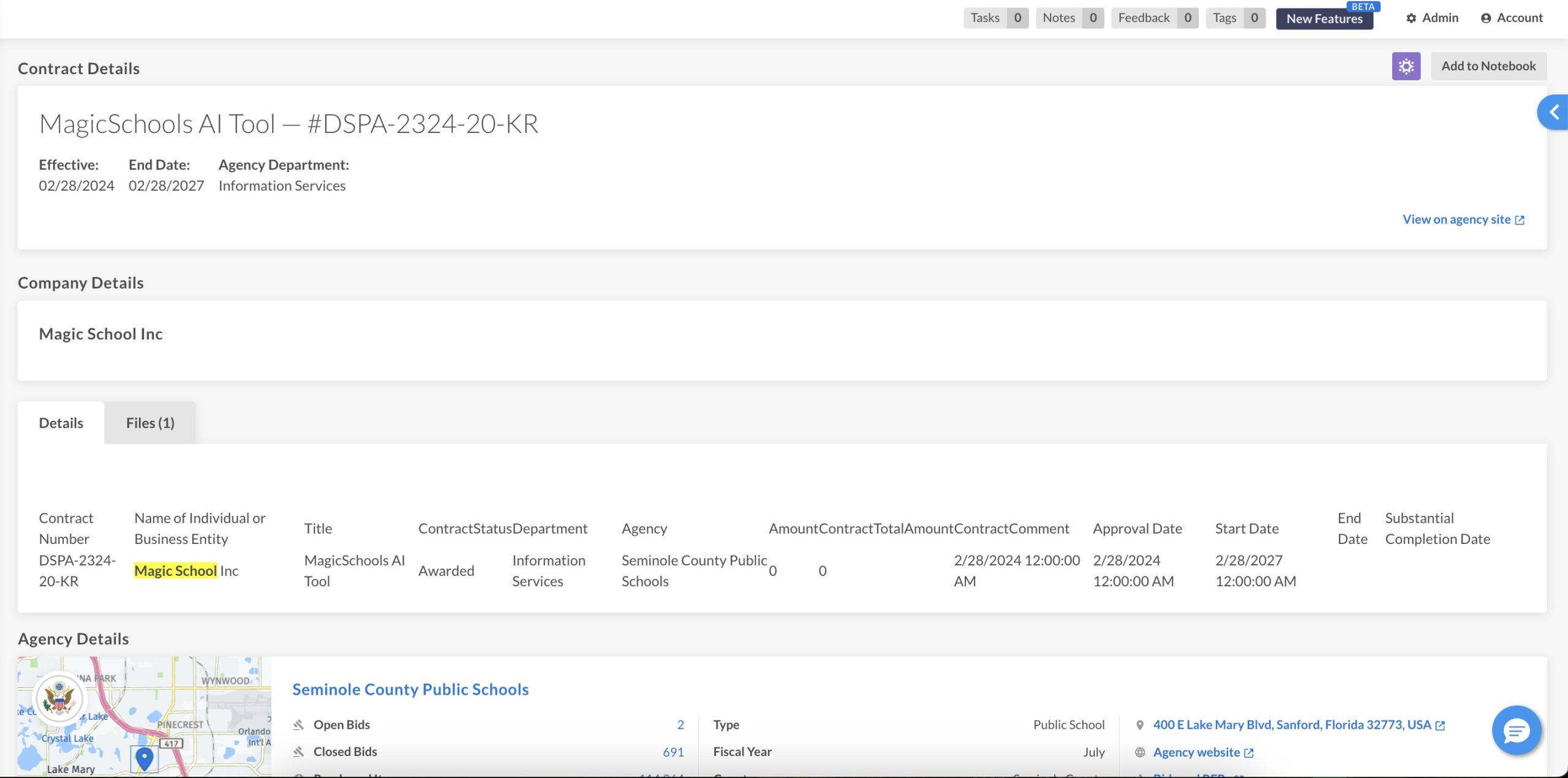The width and height of the screenshot is (1568, 778).
Task: Select the Details tab
Action: [61, 423]
